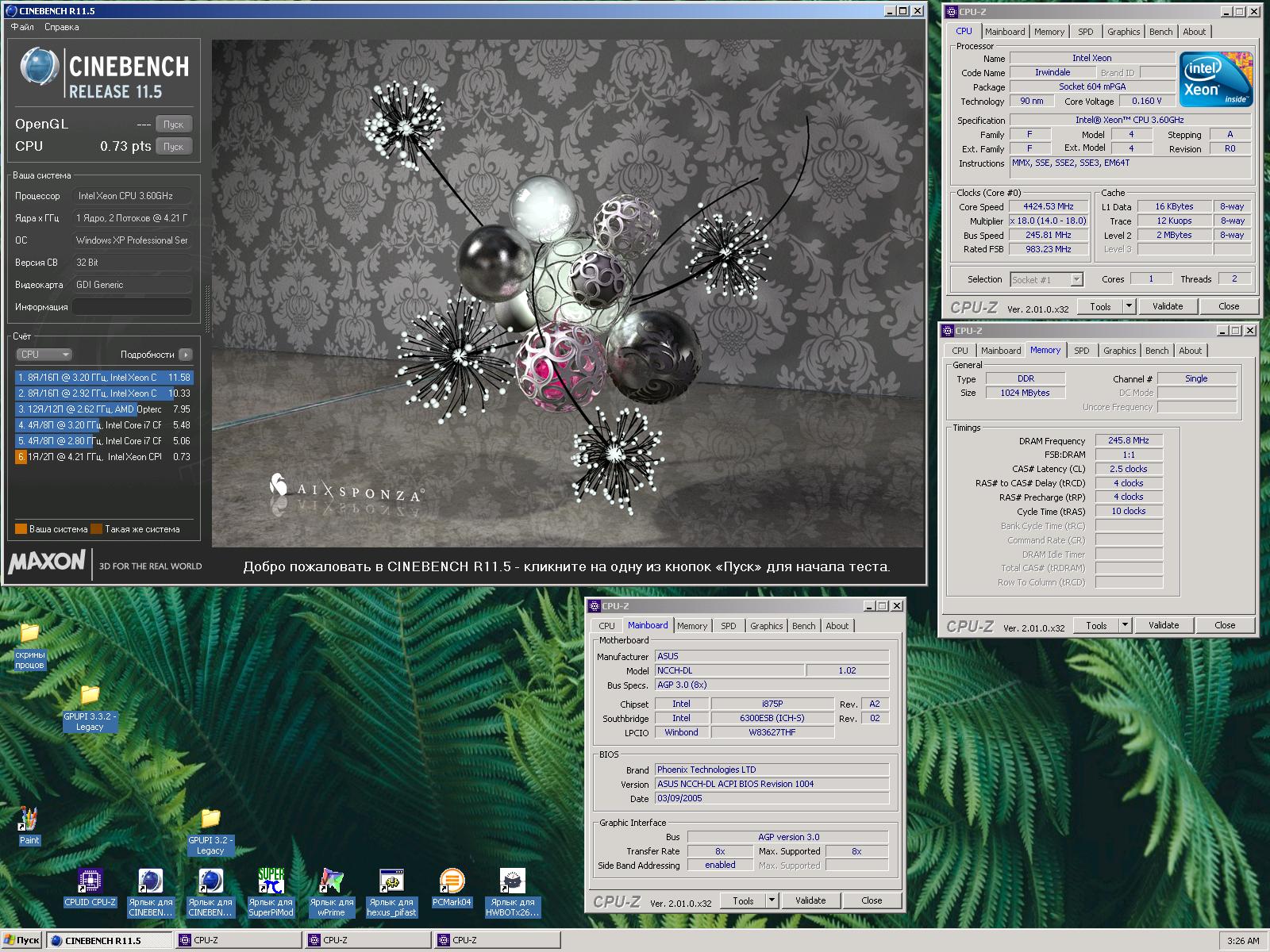
Task: Click the memory size 1024 MBytes field
Action: (1025, 393)
